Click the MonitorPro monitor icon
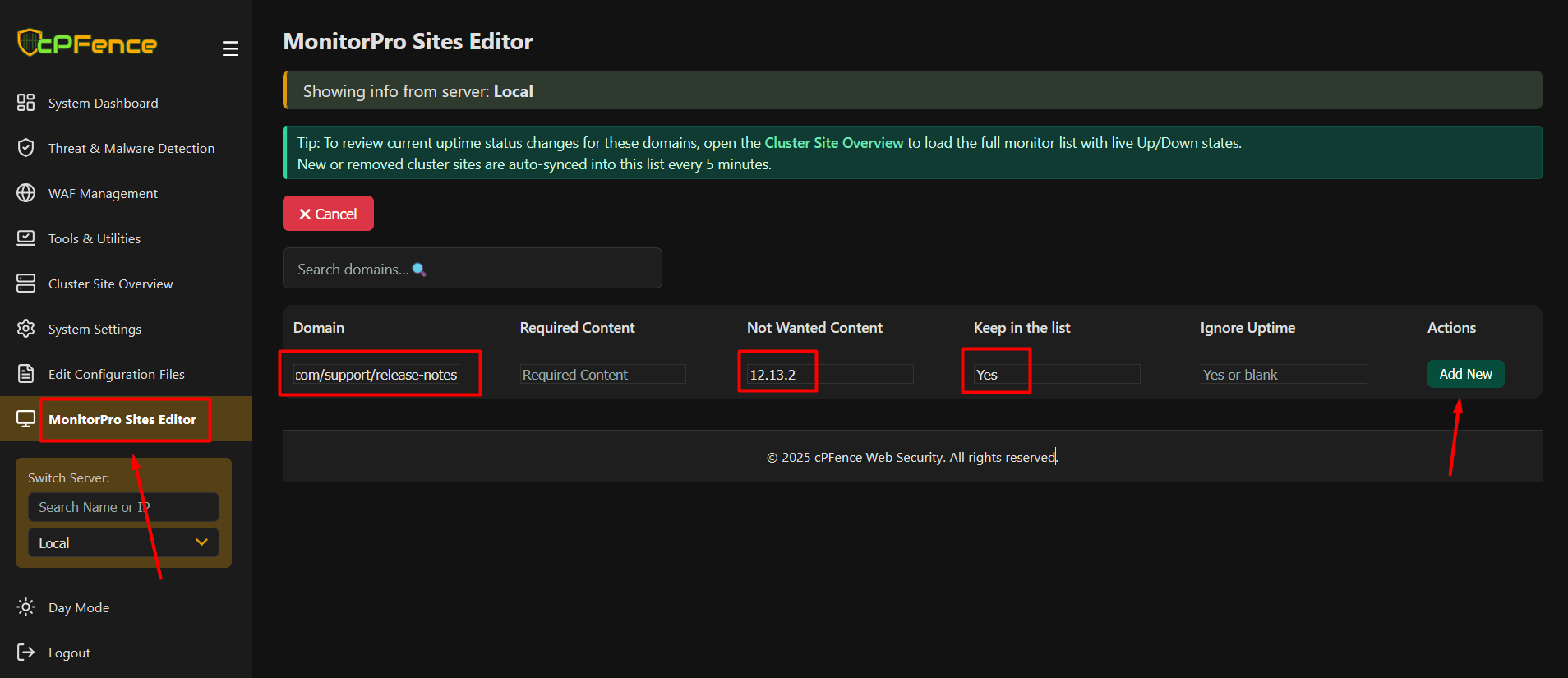1568x678 pixels. click(x=26, y=419)
